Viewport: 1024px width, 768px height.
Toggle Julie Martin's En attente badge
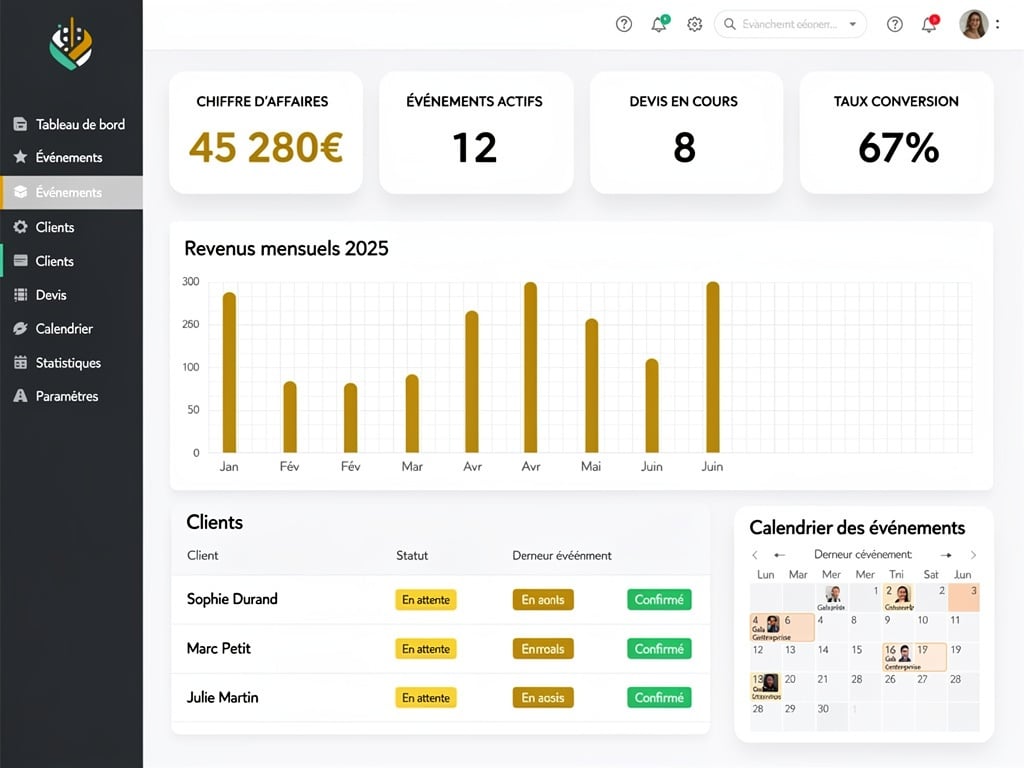[426, 697]
